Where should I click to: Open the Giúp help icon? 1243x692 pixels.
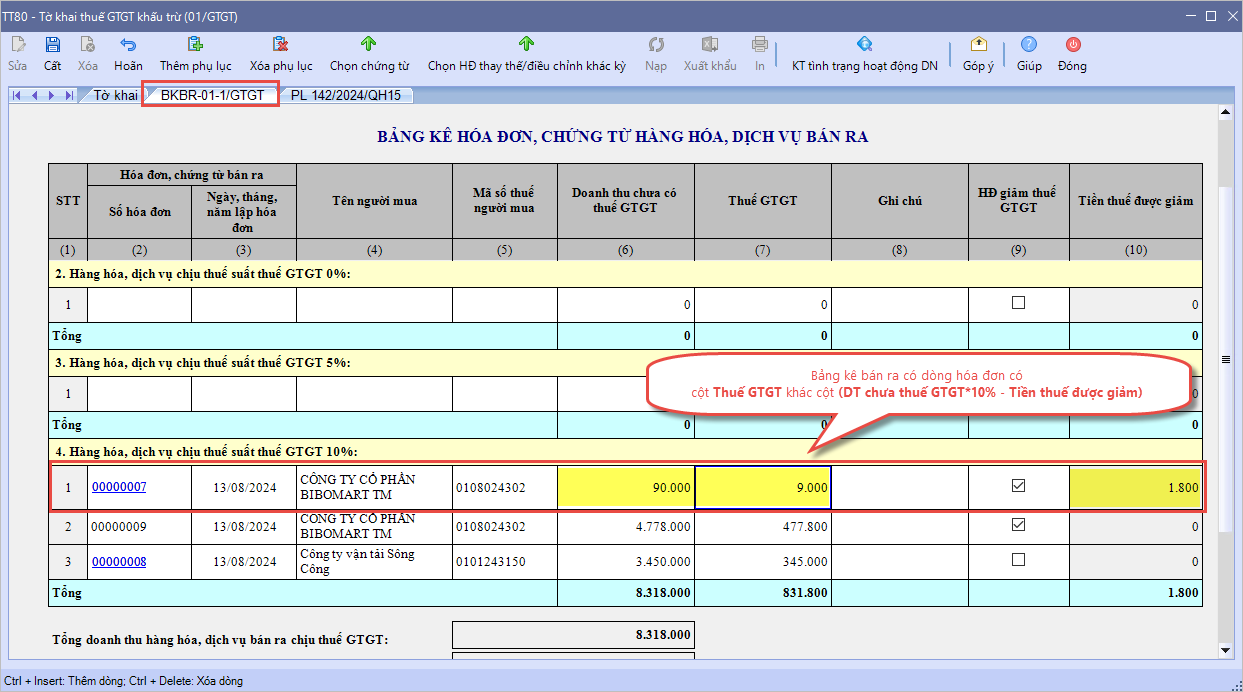1029,46
